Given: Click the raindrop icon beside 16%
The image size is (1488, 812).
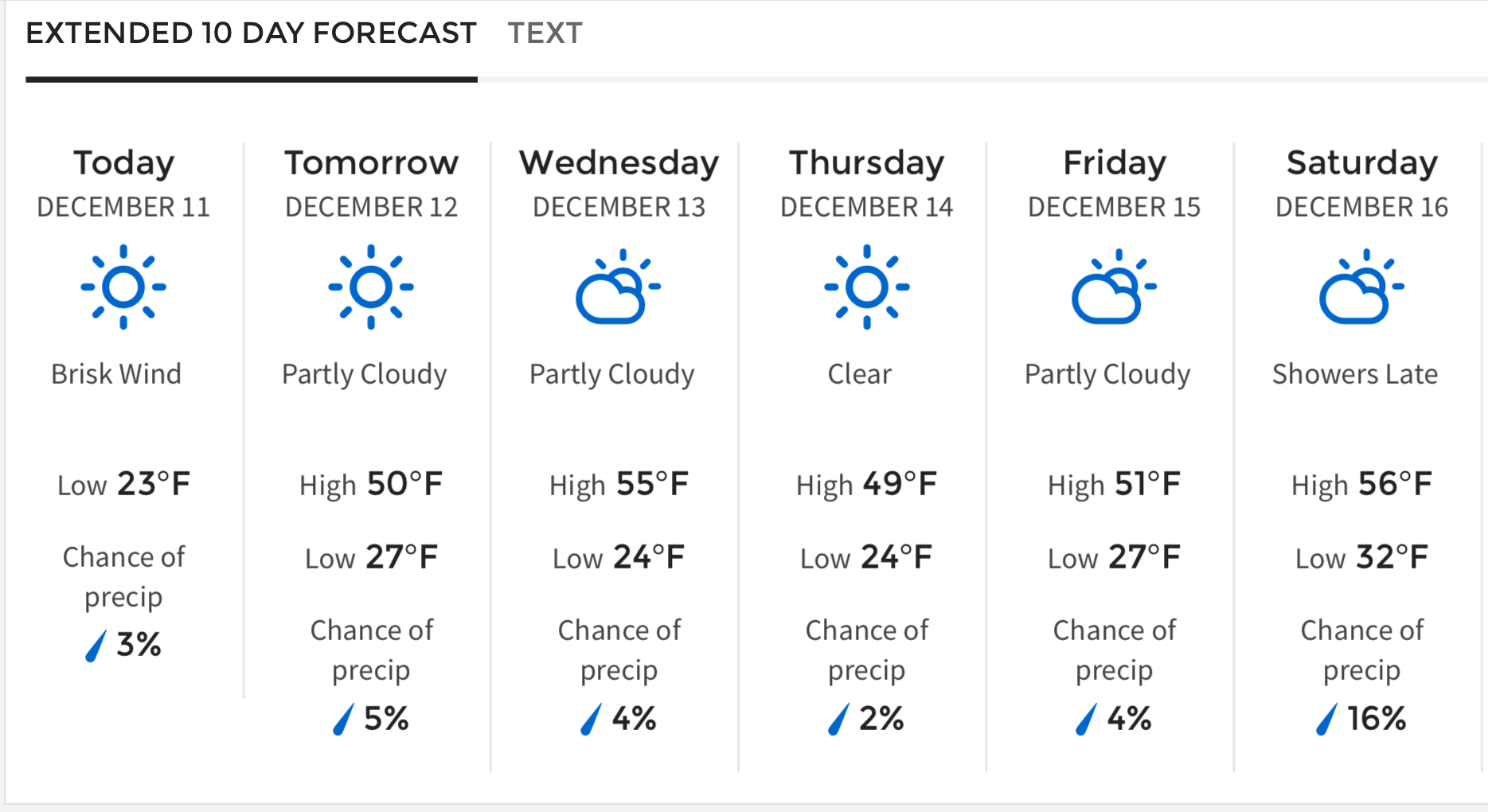Looking at the screenshot, I should point(1326,720).
